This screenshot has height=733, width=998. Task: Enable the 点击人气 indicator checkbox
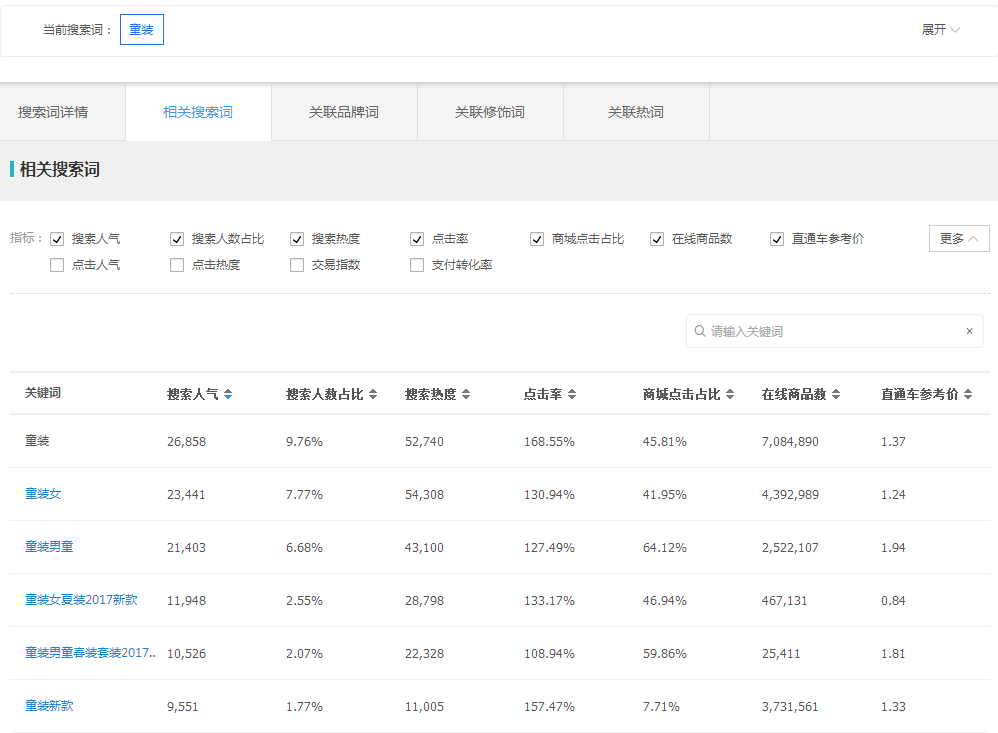pos(57,265)
